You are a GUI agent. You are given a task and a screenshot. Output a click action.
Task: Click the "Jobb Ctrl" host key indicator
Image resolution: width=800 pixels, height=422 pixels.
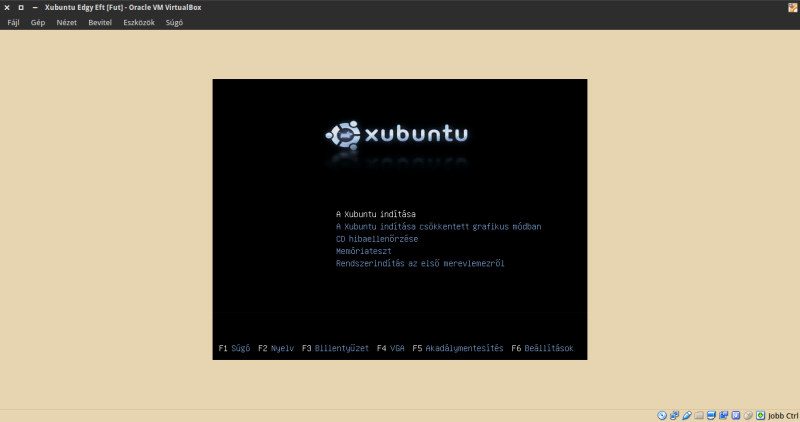[783, 415]
